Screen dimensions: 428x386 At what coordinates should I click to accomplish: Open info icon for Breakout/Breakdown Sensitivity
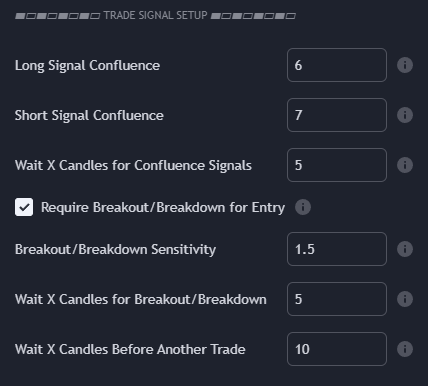[405, 249]
